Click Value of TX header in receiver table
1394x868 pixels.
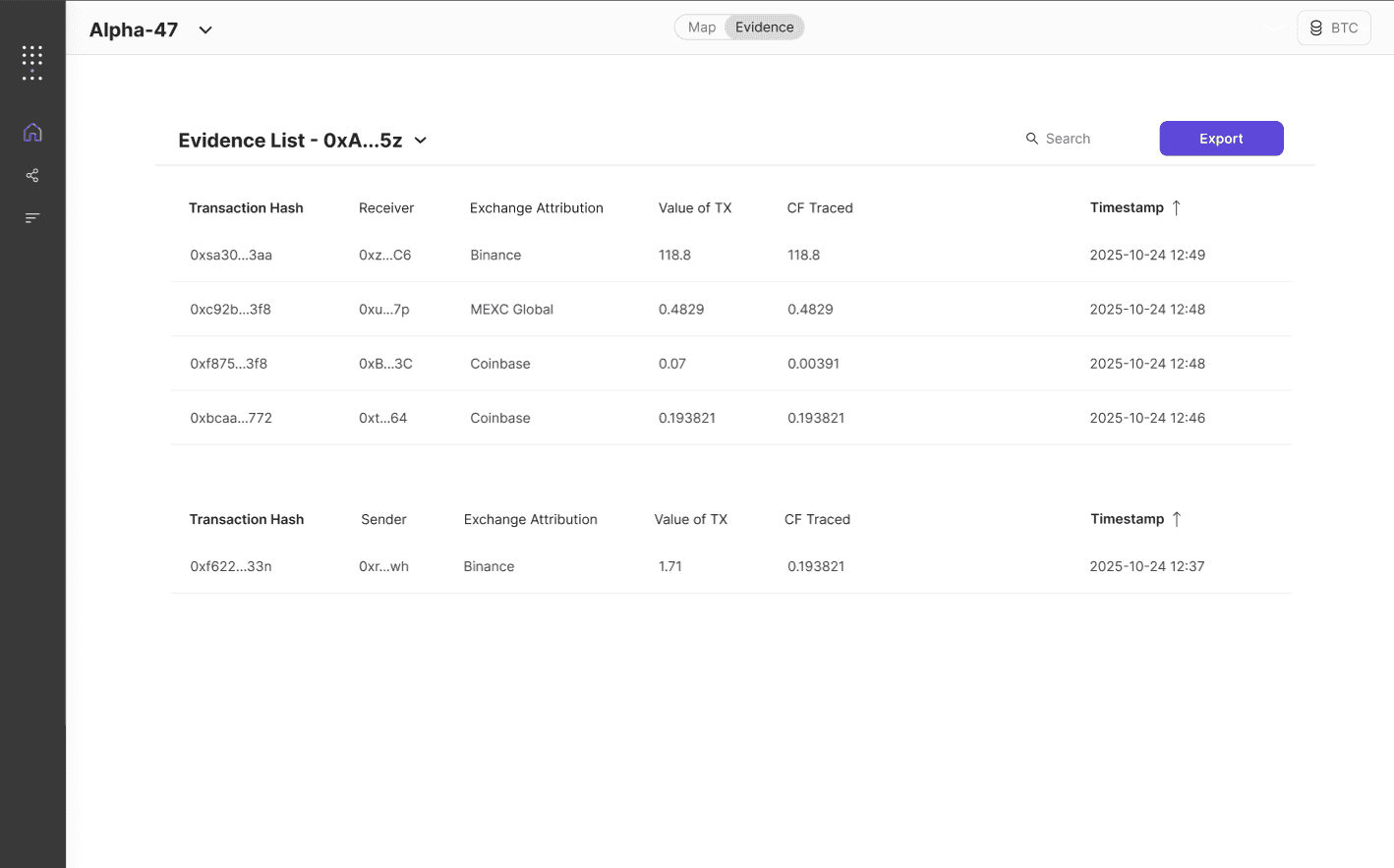click(x=695, y=207)
